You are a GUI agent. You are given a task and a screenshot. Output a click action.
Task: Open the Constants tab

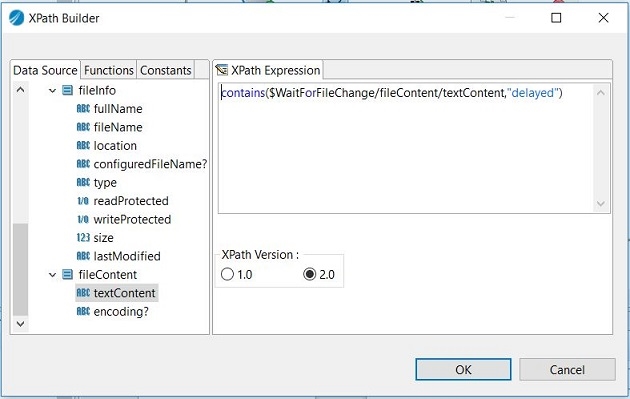pos(166,70)
